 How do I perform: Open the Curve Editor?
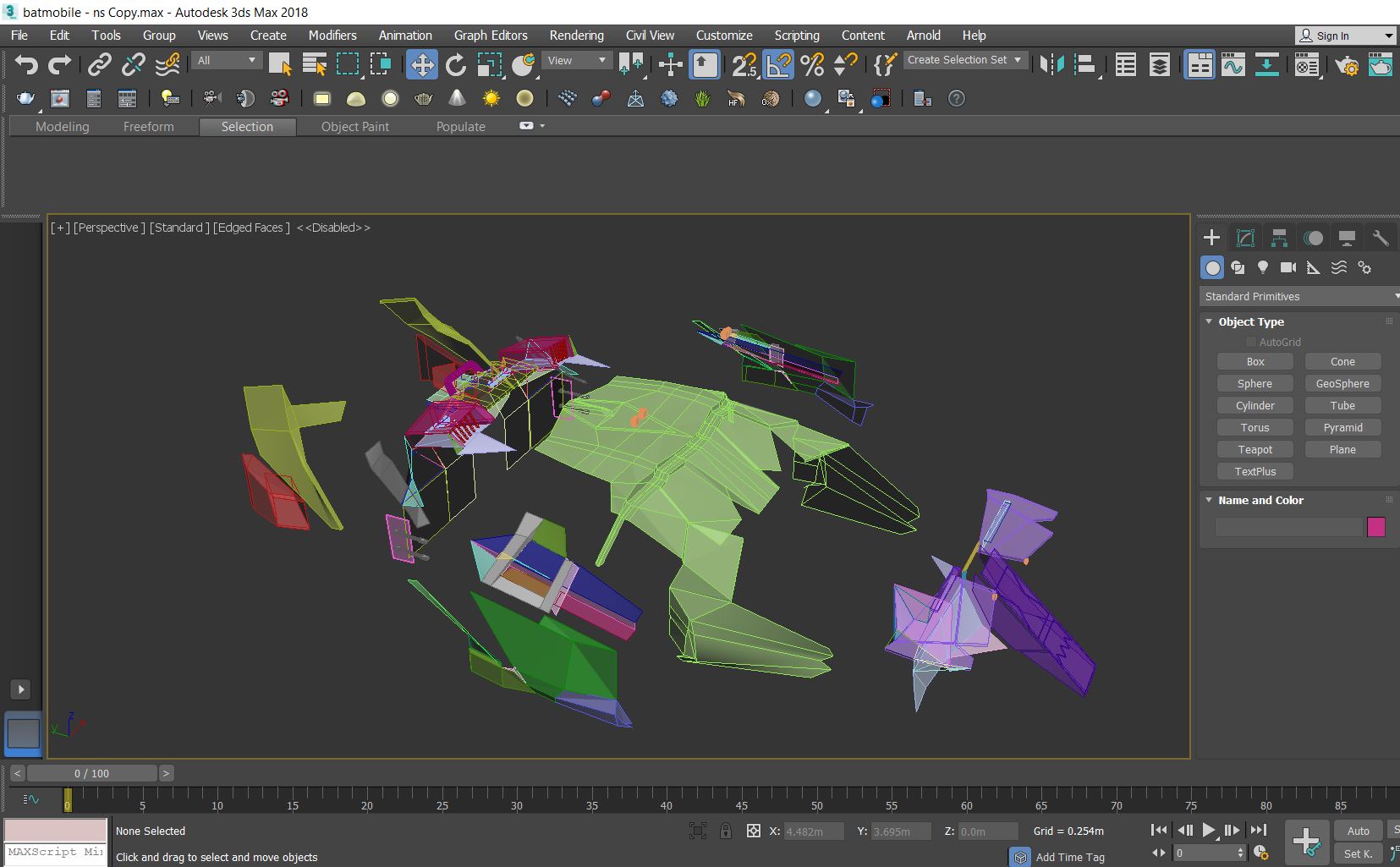point(1233,64)
